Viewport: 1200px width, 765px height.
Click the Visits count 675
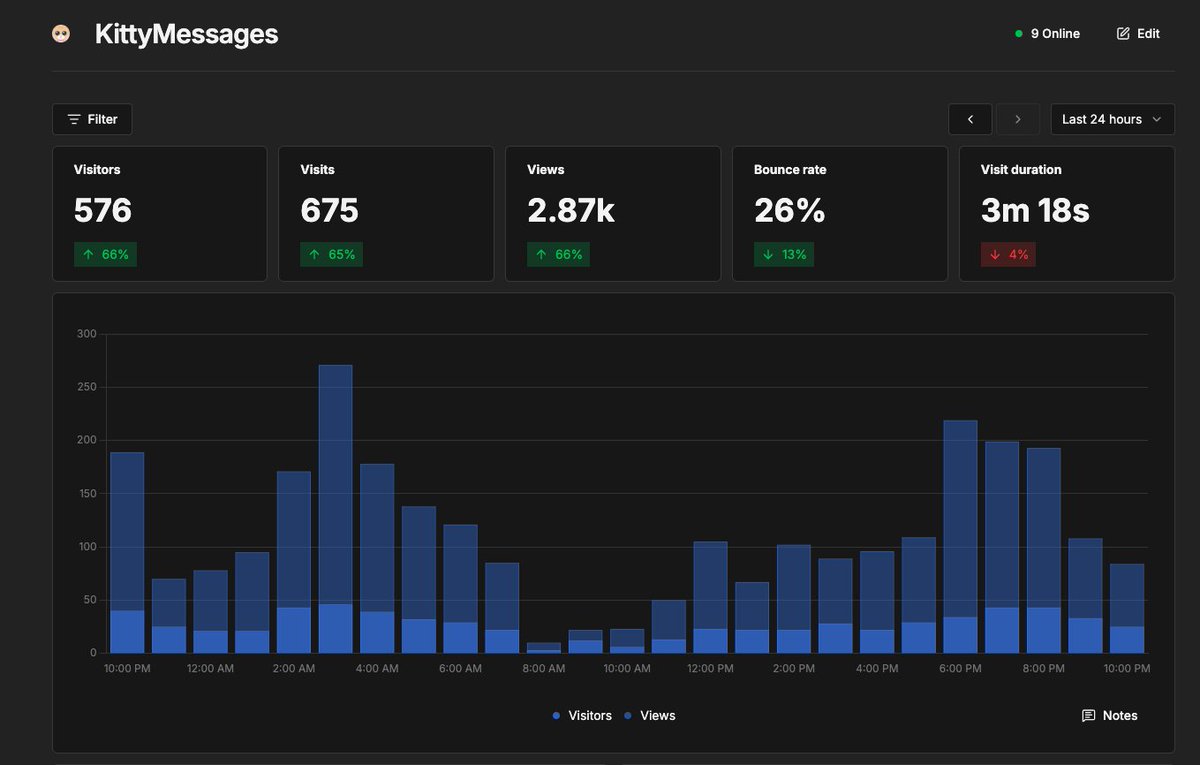coord(330,210)
